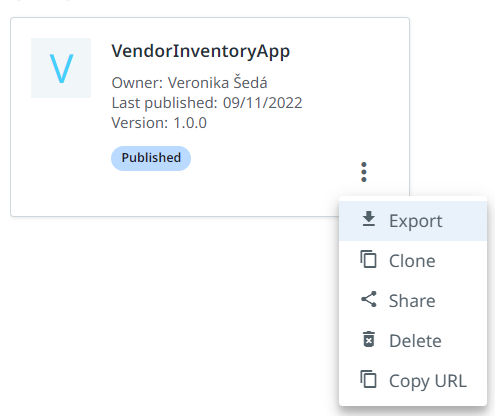Screen dimensions: 495x416
Task: Click the Owner: Veronika Šedá line
Action: [189, 83]
